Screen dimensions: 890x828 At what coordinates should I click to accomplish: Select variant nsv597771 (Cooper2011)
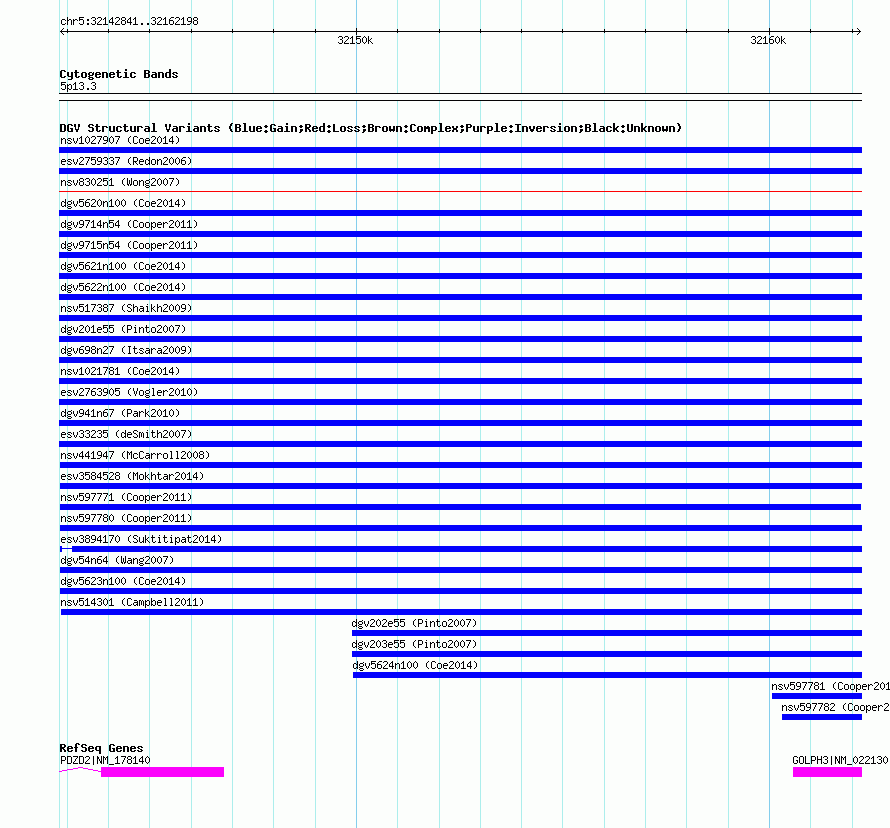tap(126, 497)
